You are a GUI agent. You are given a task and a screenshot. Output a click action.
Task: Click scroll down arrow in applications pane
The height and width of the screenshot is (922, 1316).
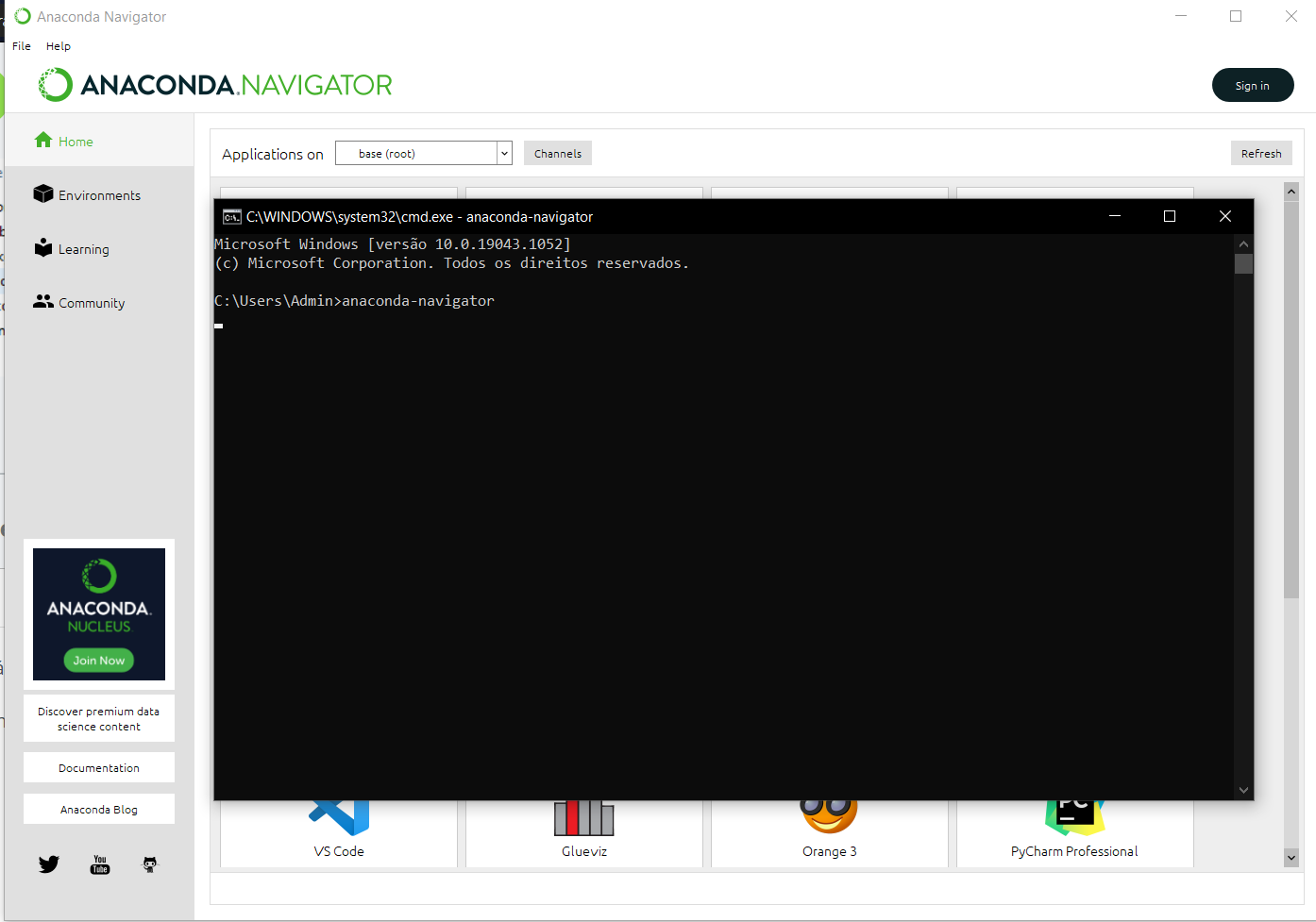click(x=1291, y=858)
